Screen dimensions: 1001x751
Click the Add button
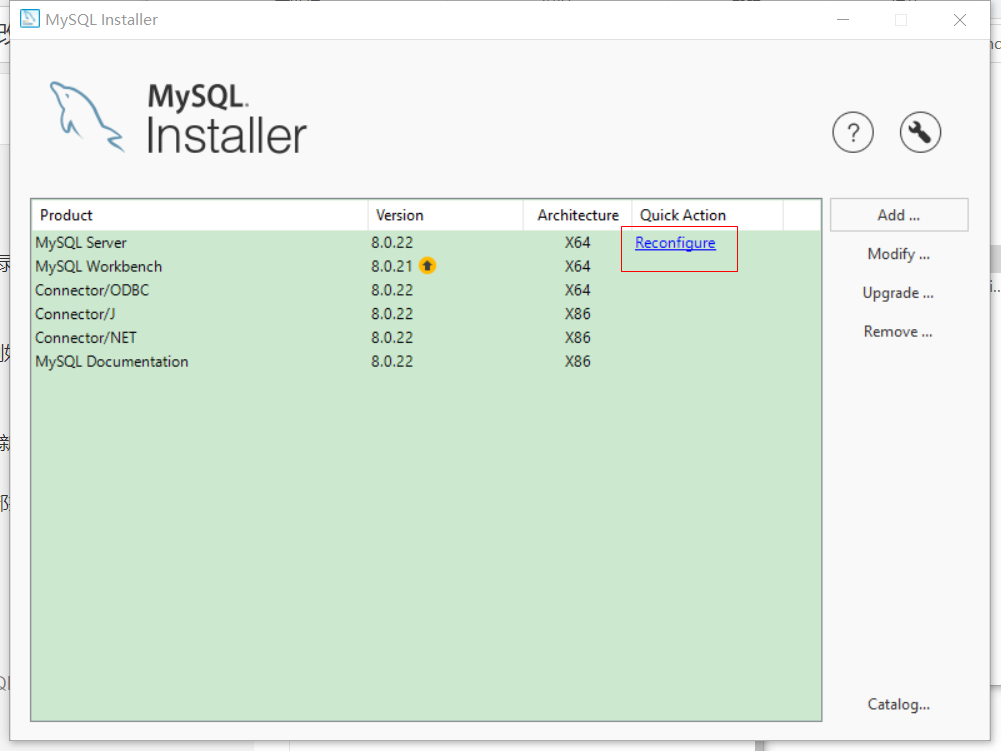[897, 214]
